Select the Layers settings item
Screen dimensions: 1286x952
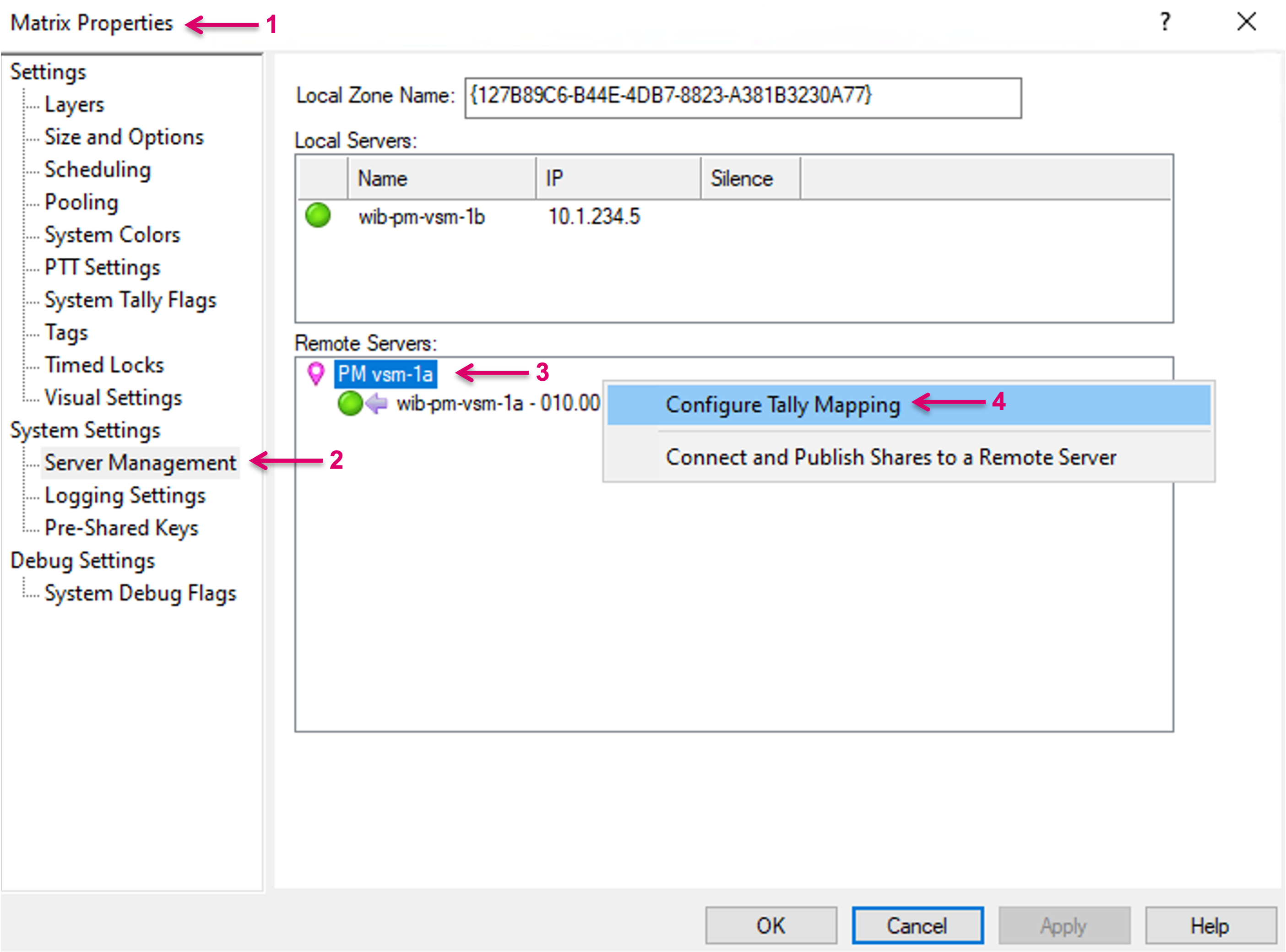point(74,104)
